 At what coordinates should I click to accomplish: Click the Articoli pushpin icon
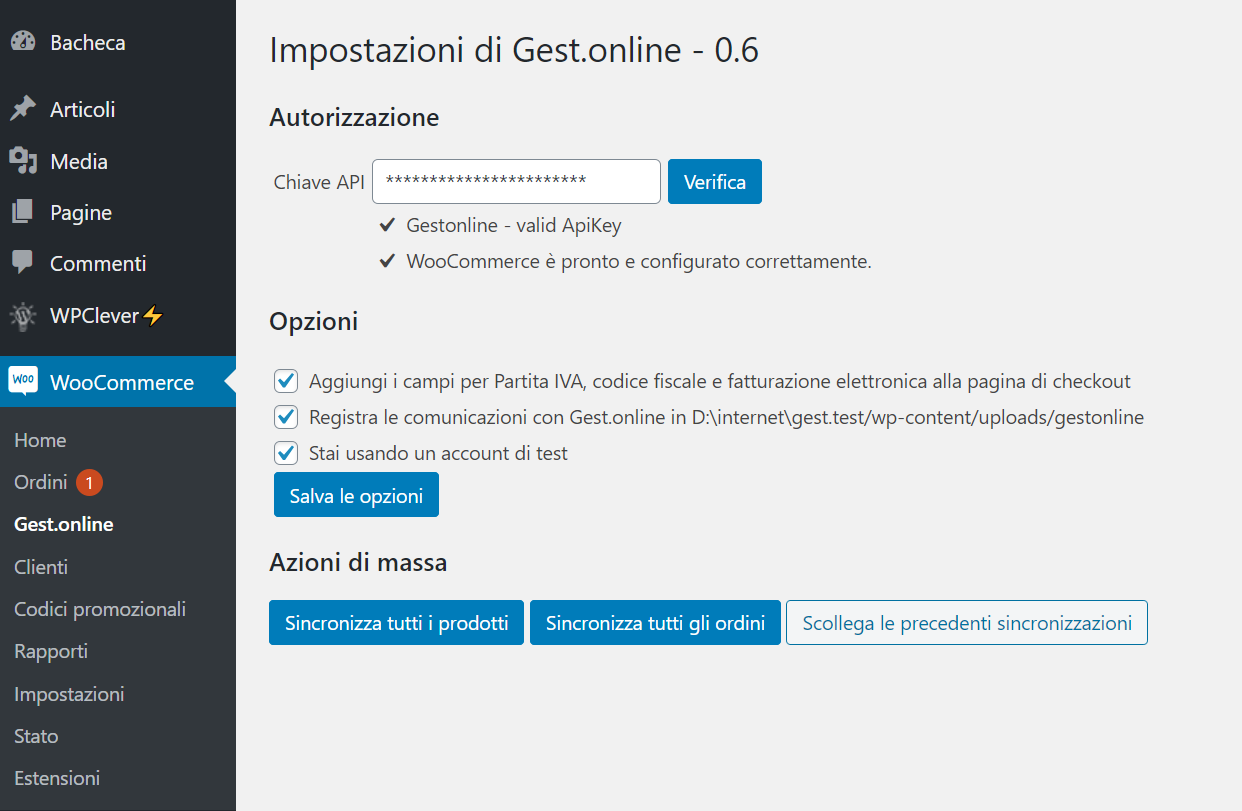click(23, 109)
